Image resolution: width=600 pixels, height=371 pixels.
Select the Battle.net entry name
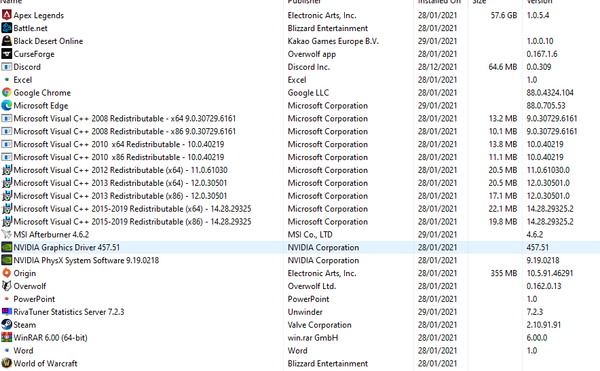coord(31,28)
